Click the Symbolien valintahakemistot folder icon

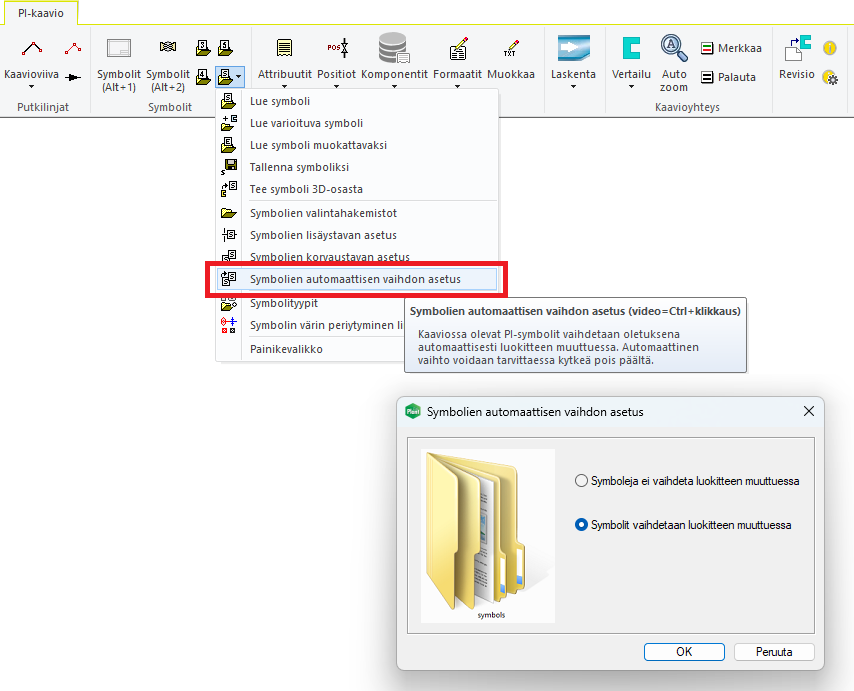228,213
